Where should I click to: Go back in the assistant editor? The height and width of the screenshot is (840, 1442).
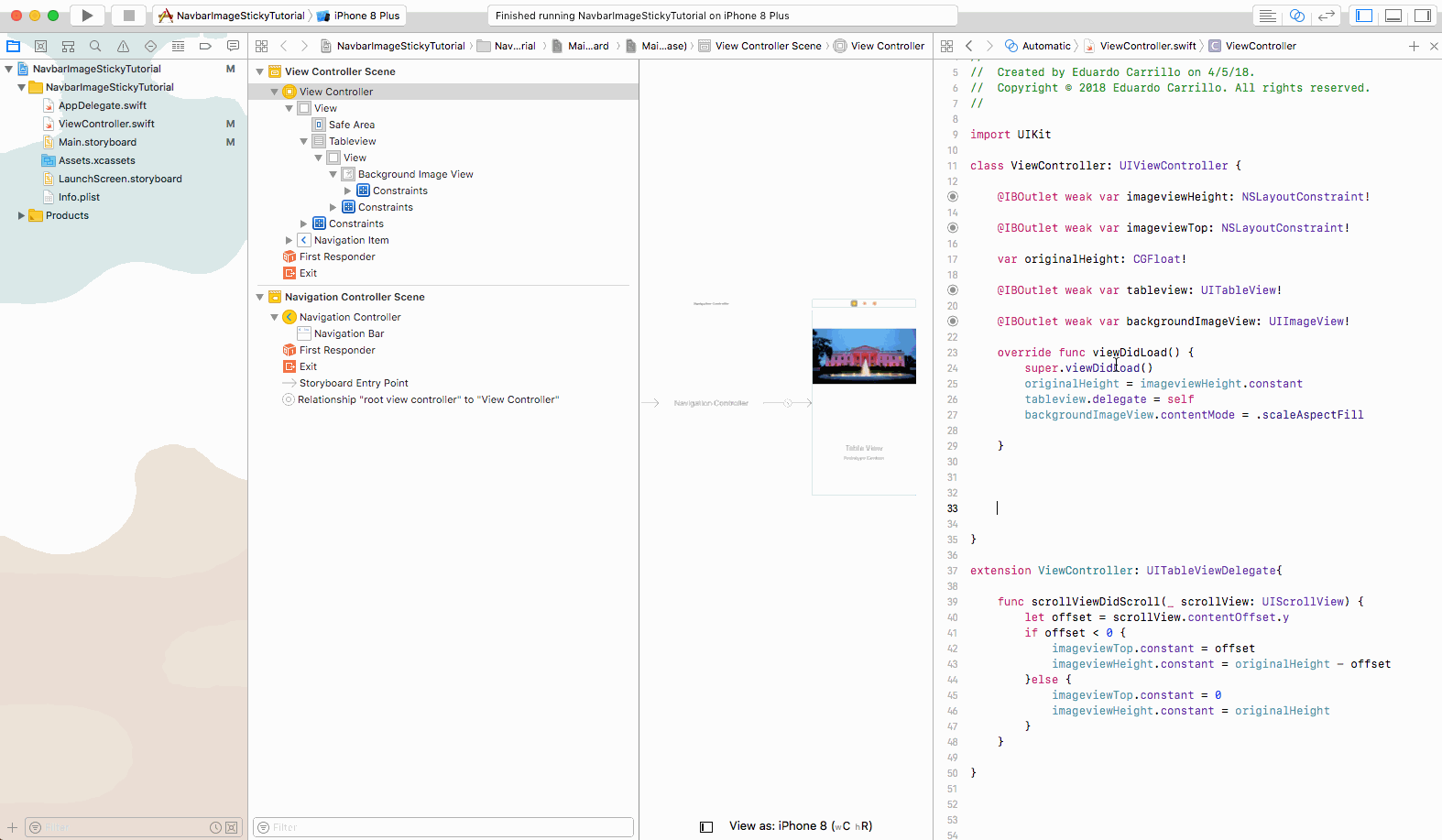969,46
